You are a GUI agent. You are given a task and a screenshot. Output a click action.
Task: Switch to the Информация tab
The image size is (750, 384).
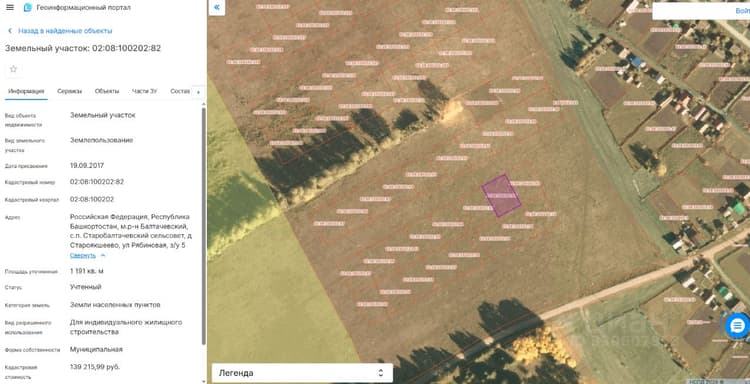pyautogui.click(x=26, y=91)
